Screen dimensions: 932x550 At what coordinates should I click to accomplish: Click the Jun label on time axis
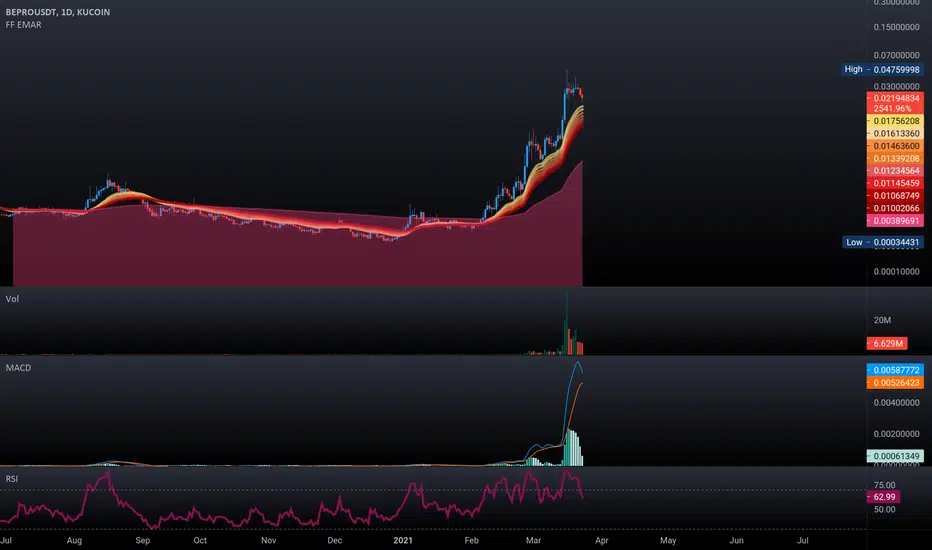736,540
